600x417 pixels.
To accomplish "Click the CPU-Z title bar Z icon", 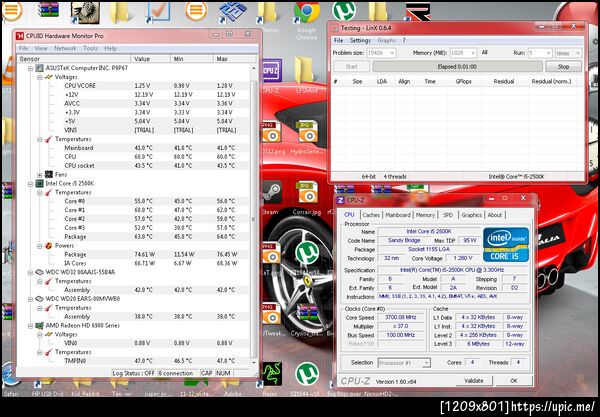I will (340, 200).
